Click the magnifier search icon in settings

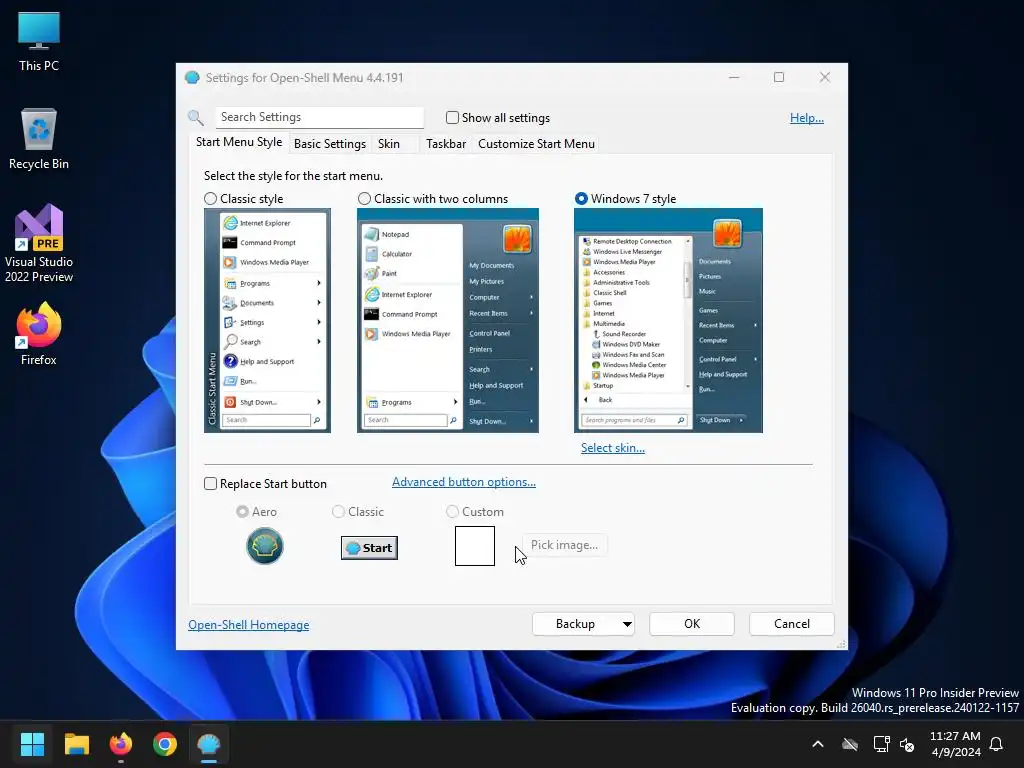click(x=195, y=118)
